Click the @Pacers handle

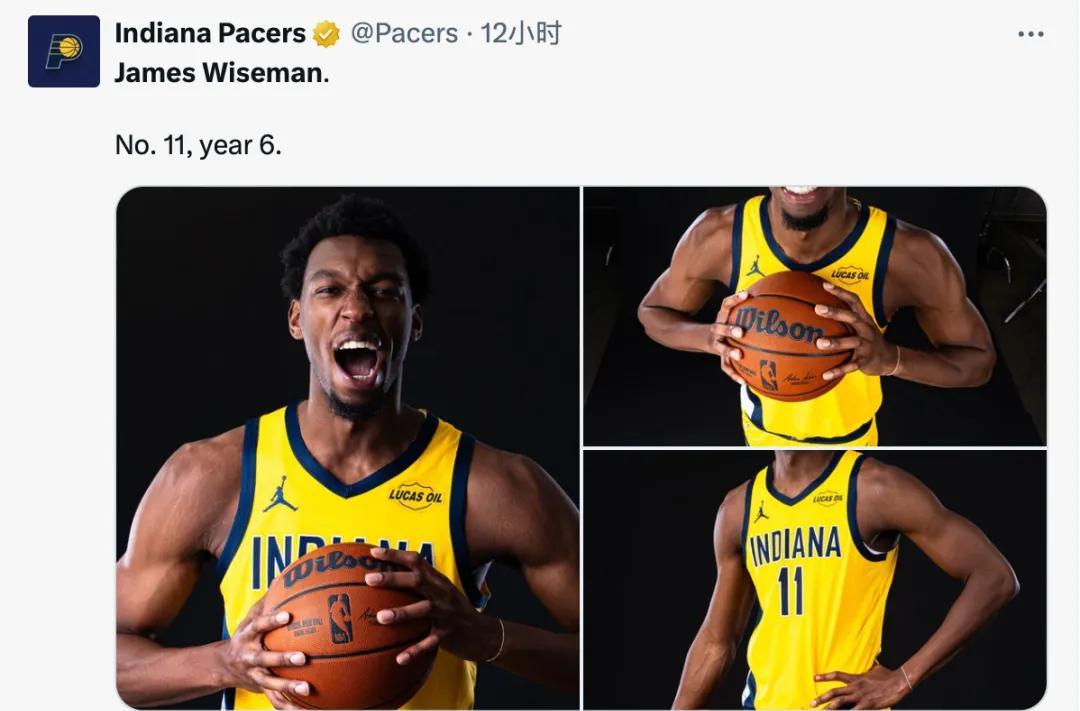(404, 33)
